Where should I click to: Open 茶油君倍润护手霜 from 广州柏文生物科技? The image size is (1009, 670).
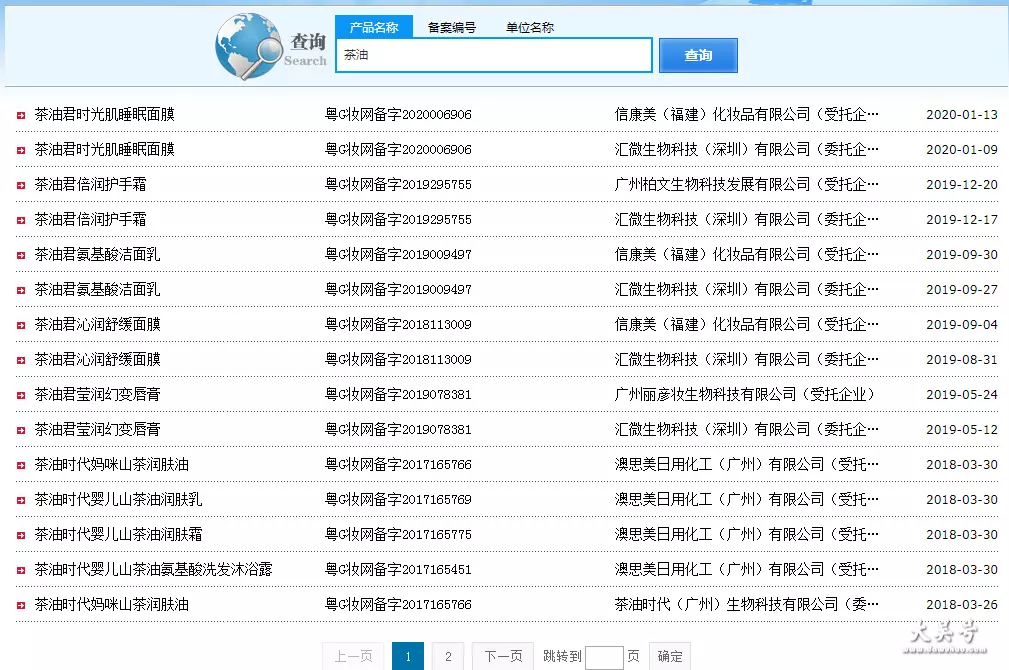[x=90, y=185]
